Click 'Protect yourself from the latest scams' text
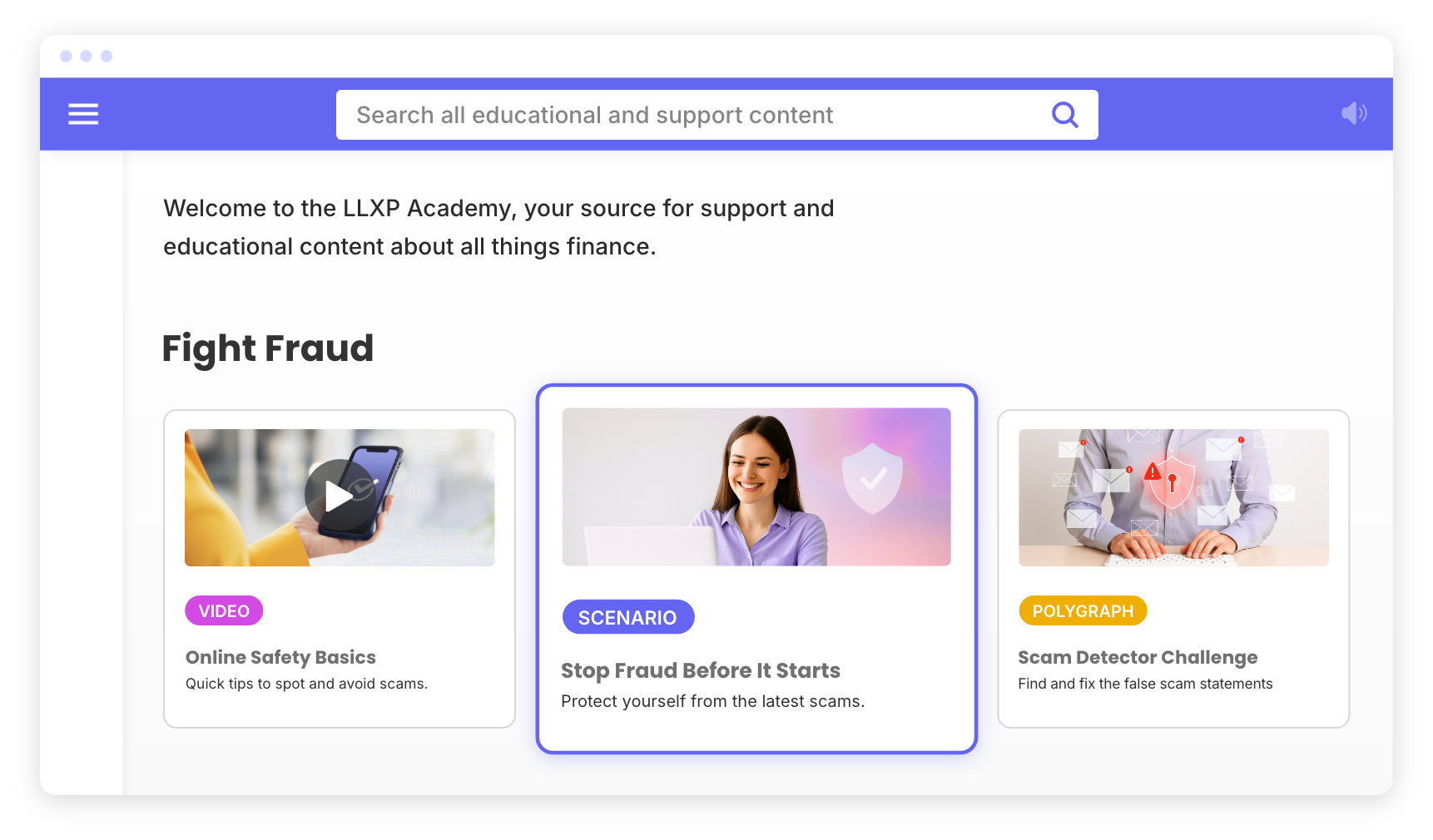 coord(712,701)
